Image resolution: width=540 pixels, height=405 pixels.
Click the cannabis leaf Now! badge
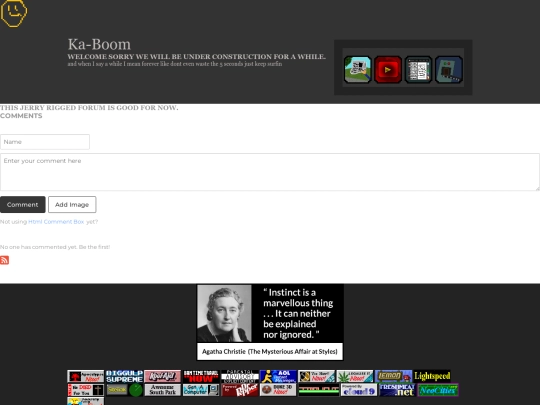(355, 376)
